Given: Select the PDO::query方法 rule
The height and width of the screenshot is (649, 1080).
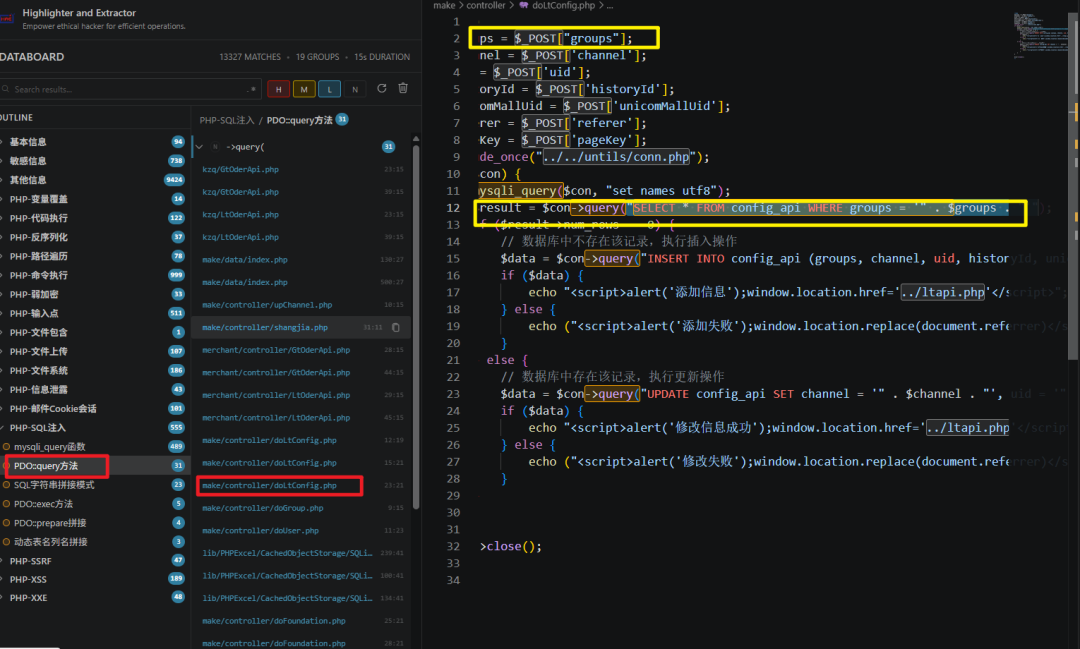Looking at the screenshot, I should 45,466.
